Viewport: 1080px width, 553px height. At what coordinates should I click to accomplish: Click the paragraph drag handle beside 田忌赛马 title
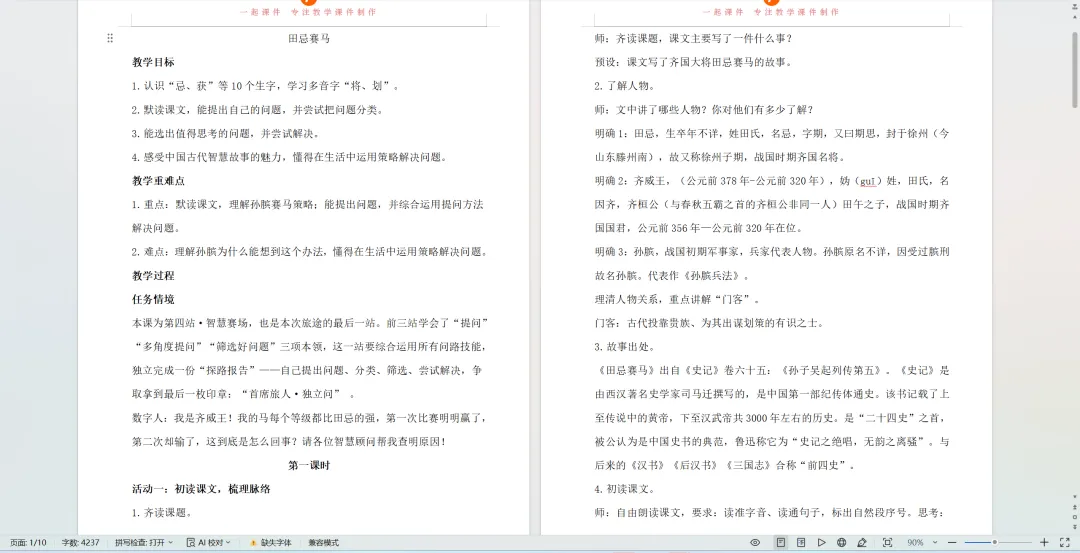(110, 39)
